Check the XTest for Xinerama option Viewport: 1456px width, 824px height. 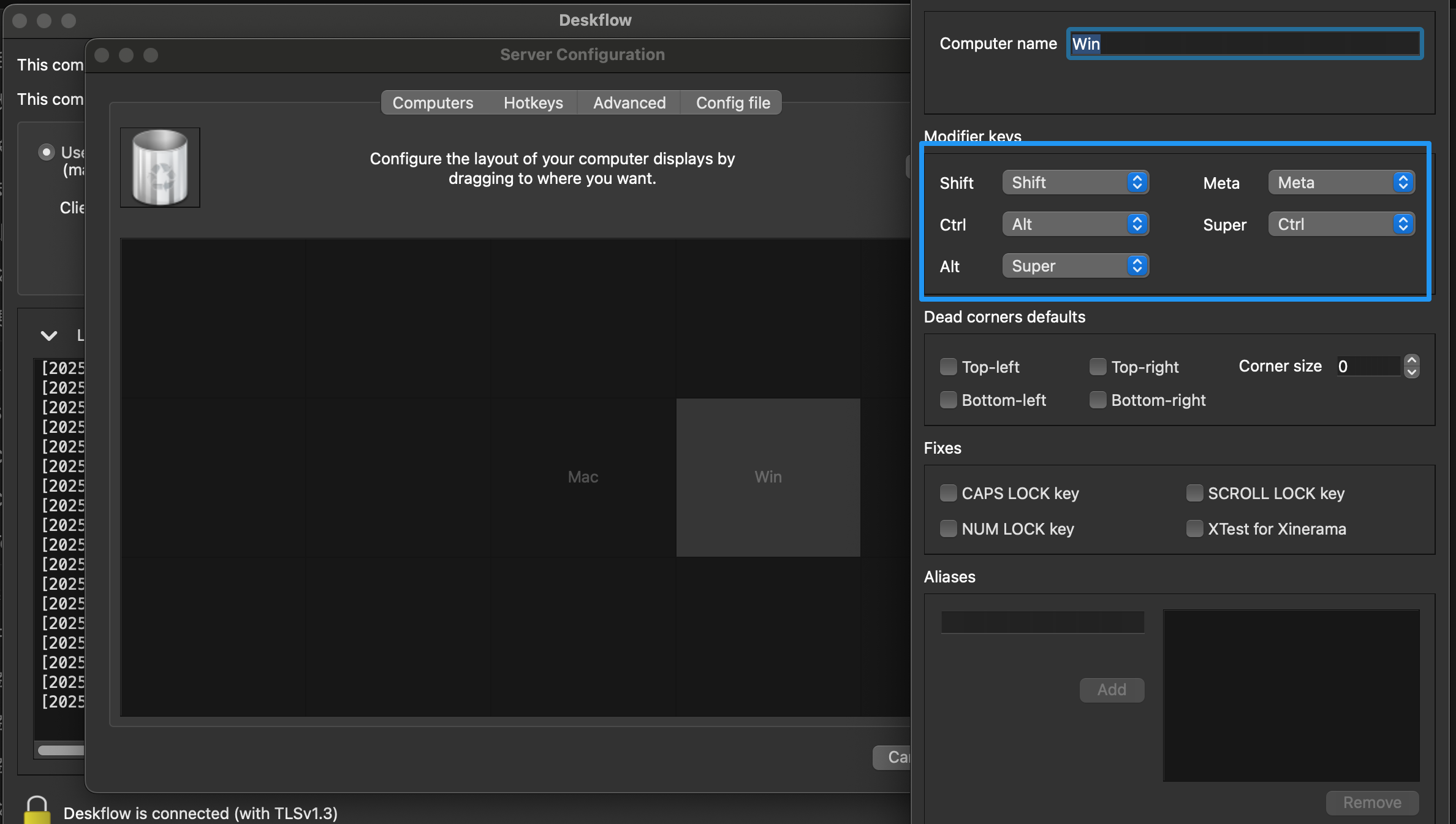[1194, 528]
